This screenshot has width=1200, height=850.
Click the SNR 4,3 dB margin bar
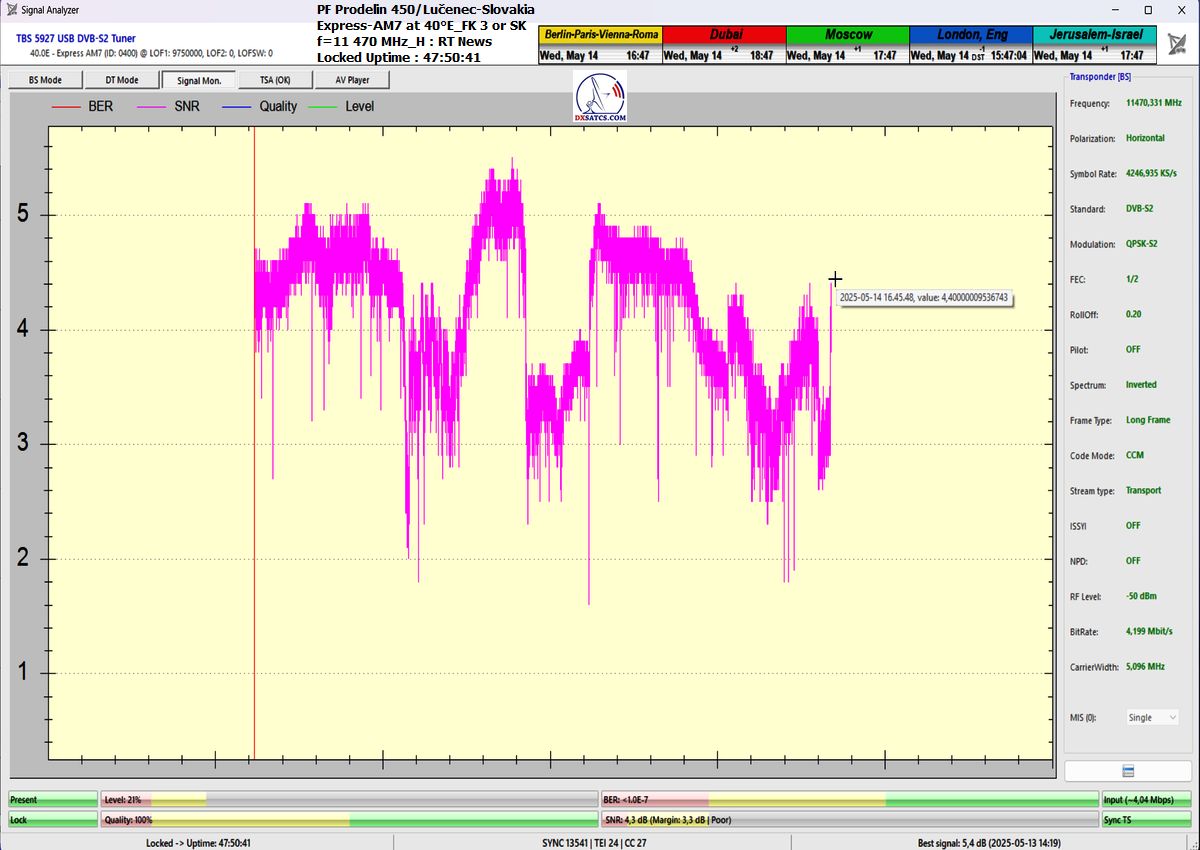(848, 820)
